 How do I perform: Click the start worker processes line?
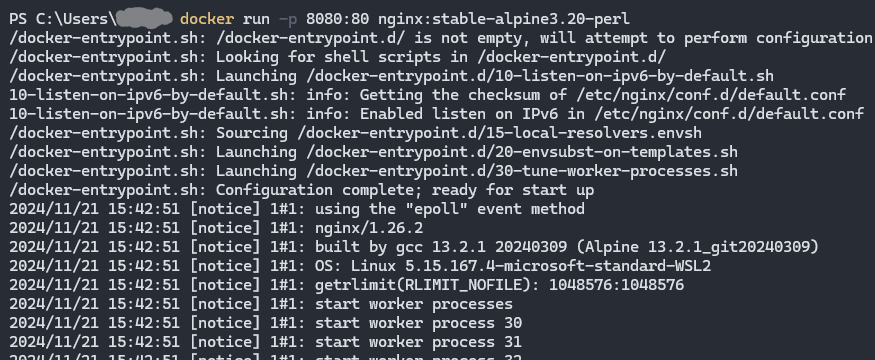tap(261, 304)
